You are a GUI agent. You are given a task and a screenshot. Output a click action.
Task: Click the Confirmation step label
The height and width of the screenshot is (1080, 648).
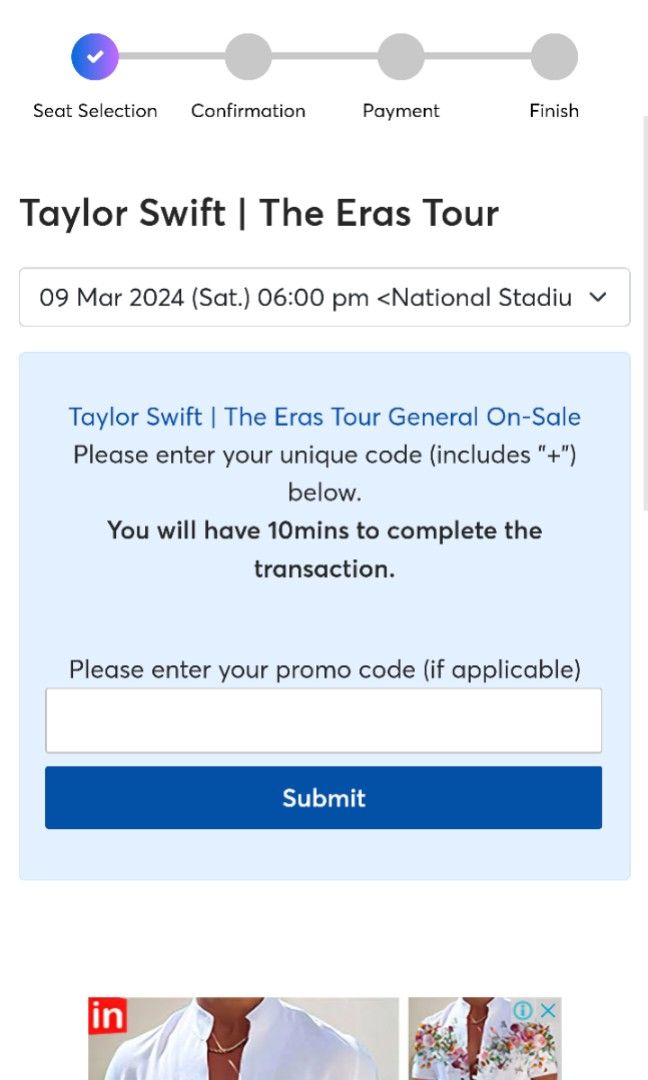pyautogui.click(x=248, y=110)
